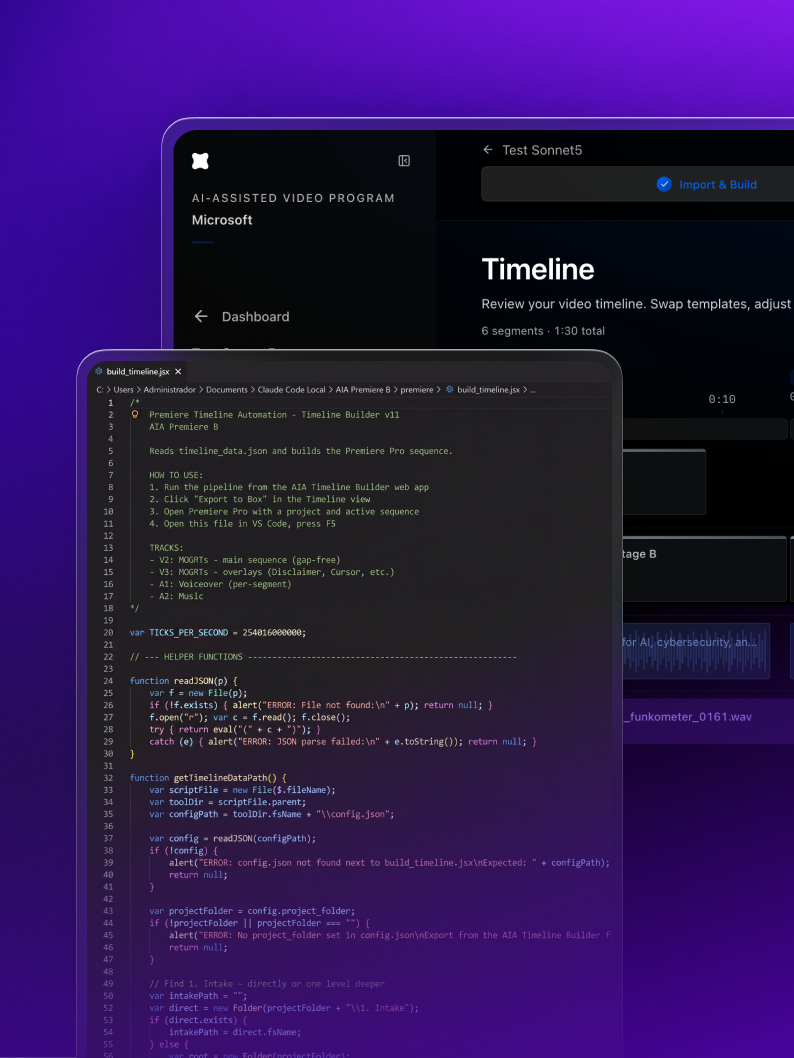Open build_timeline.jsx breadcrumb file entry

click(x=488, y=390)
